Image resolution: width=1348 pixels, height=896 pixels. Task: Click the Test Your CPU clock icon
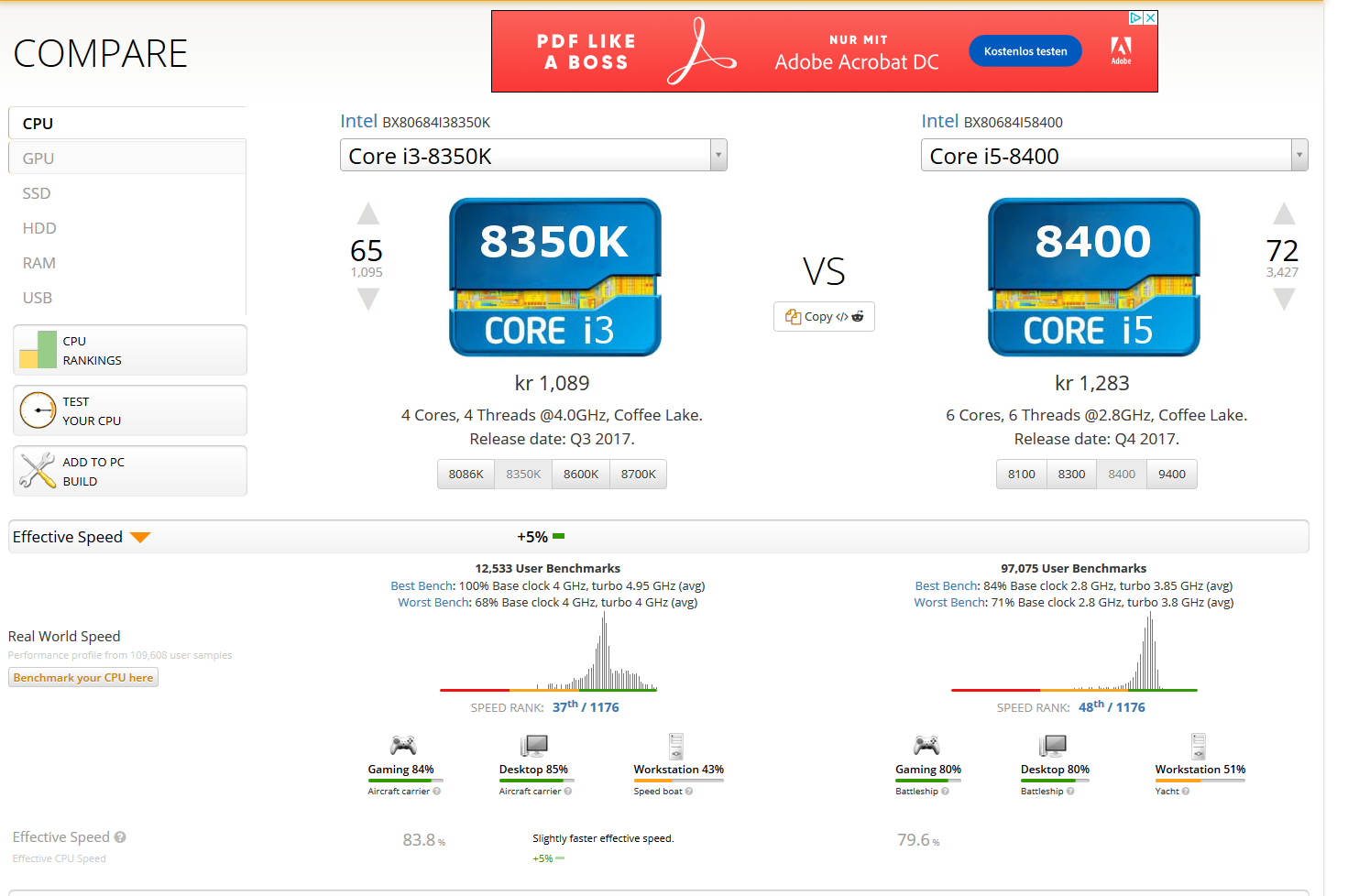pyautogui.click(x=38, y=410)
